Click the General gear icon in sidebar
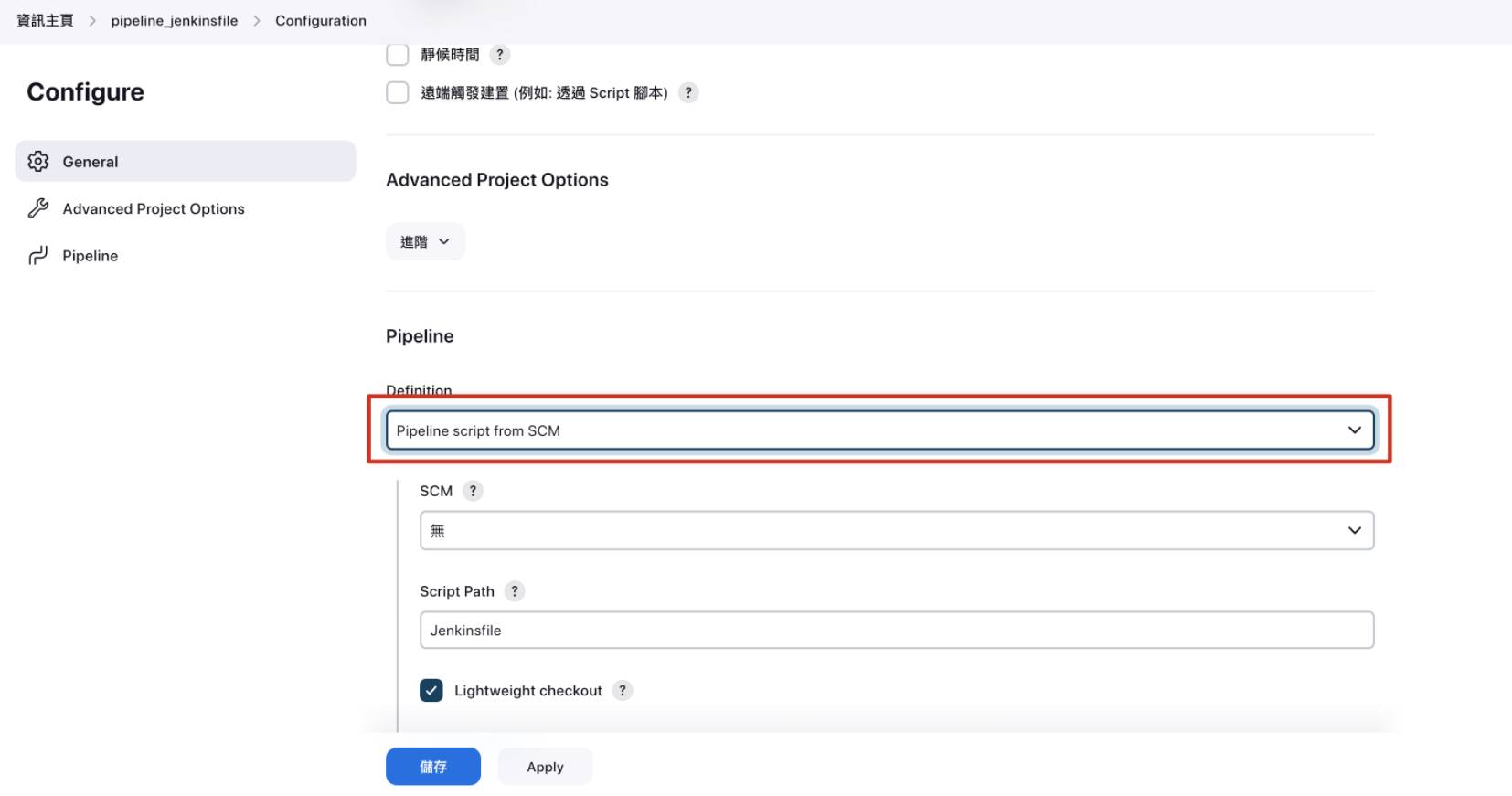This screenshot has height=796, width=1512. pos(38,162)
